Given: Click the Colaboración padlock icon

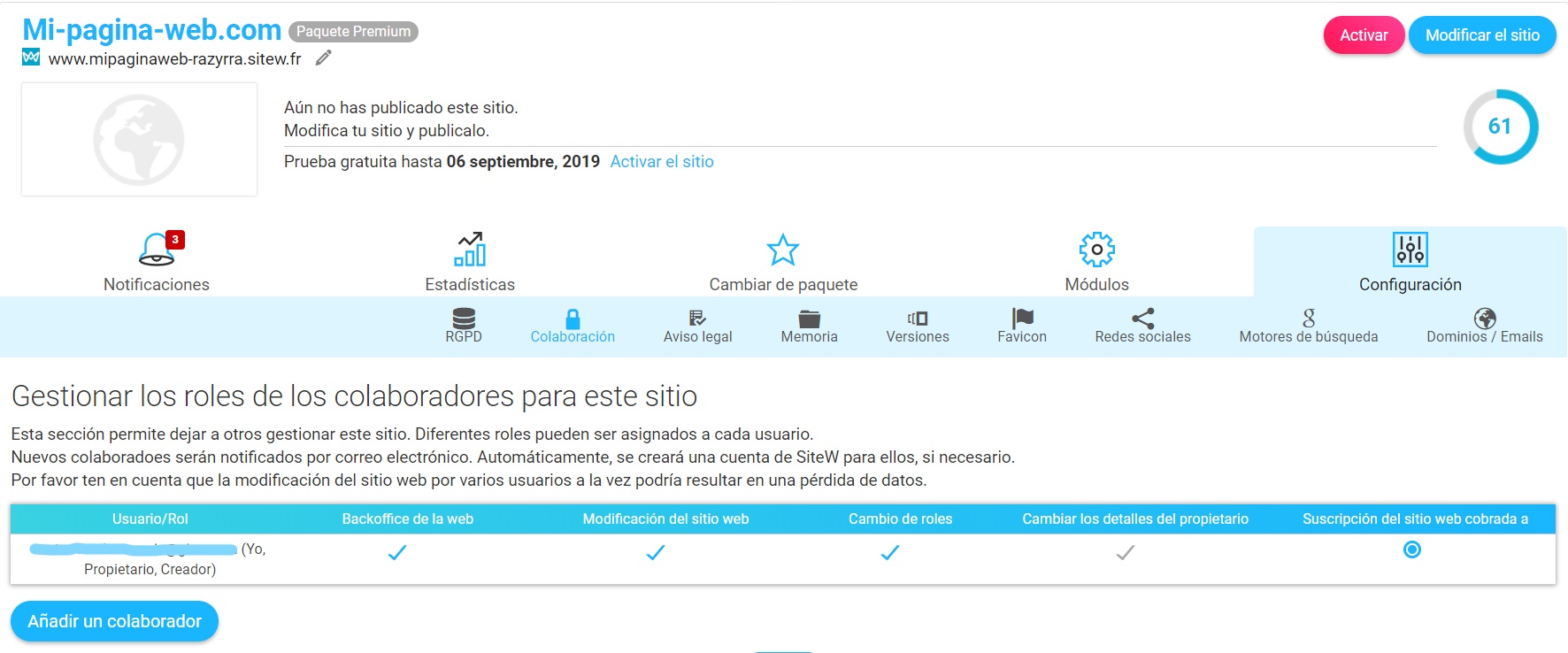Looking at the screenshot, I should click(x=573, y=319).
